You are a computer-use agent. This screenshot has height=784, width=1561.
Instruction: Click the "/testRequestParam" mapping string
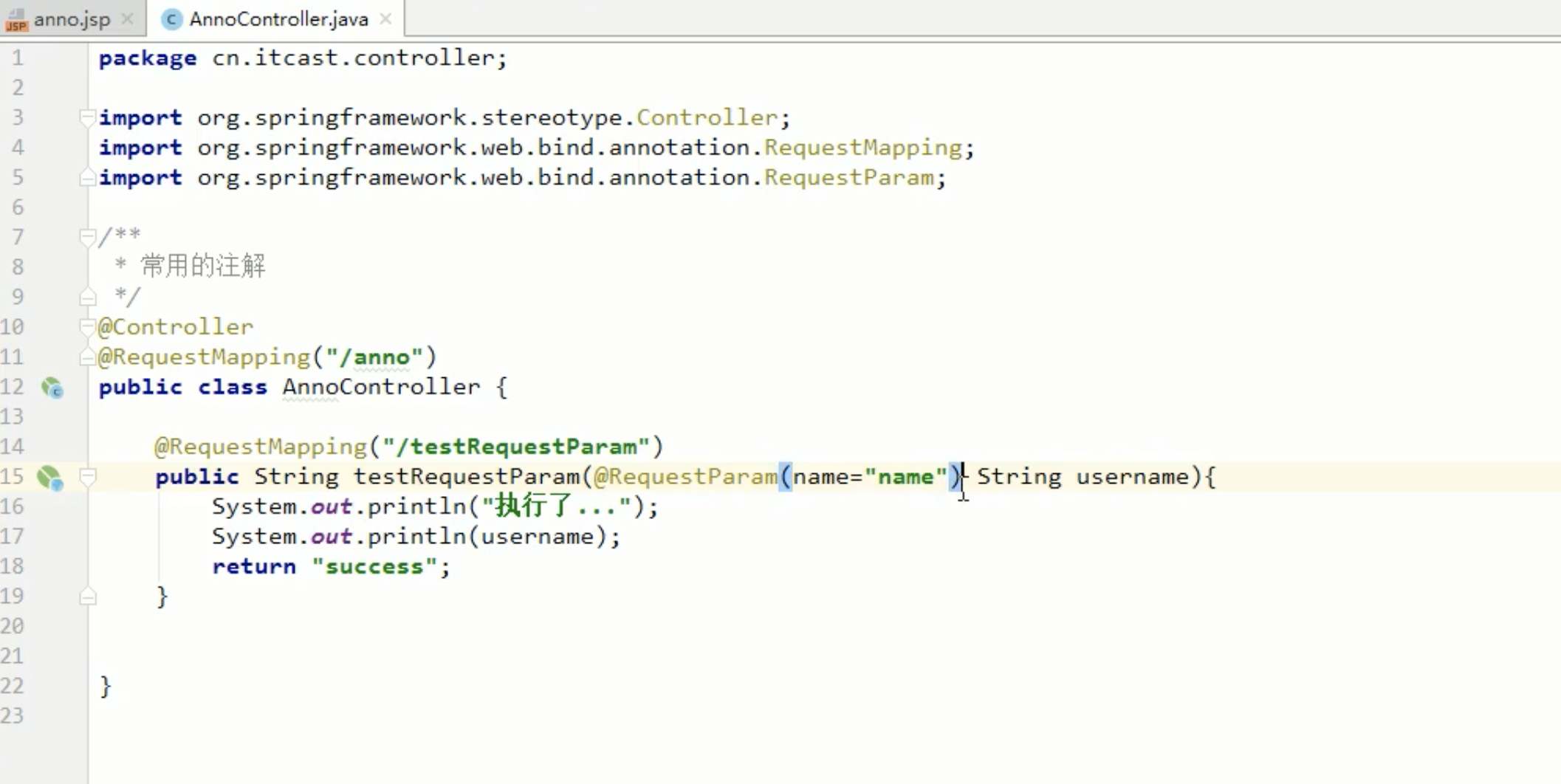(x=516, y=447)
